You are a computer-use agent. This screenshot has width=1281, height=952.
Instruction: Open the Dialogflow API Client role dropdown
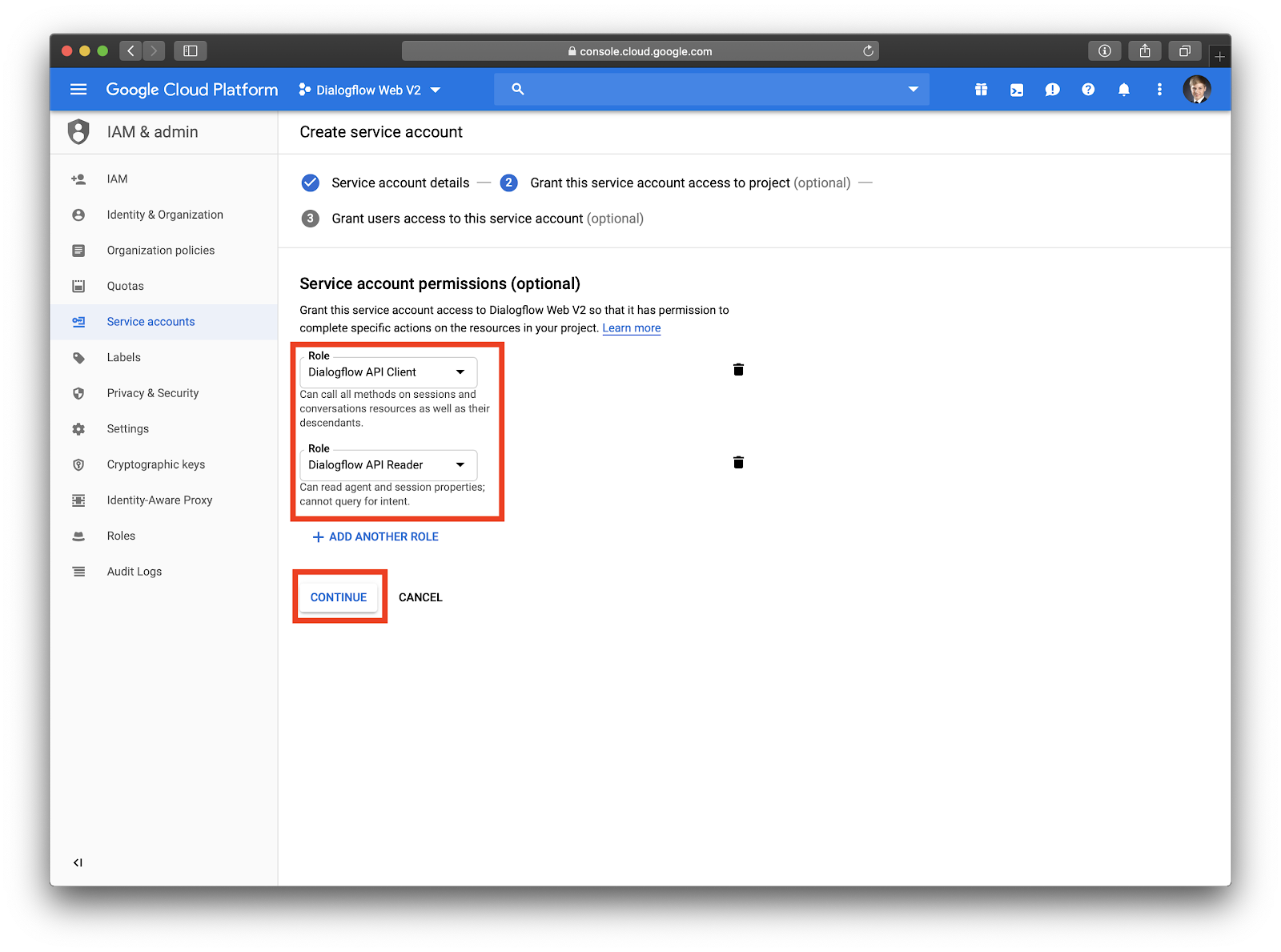tap(388, 372)
